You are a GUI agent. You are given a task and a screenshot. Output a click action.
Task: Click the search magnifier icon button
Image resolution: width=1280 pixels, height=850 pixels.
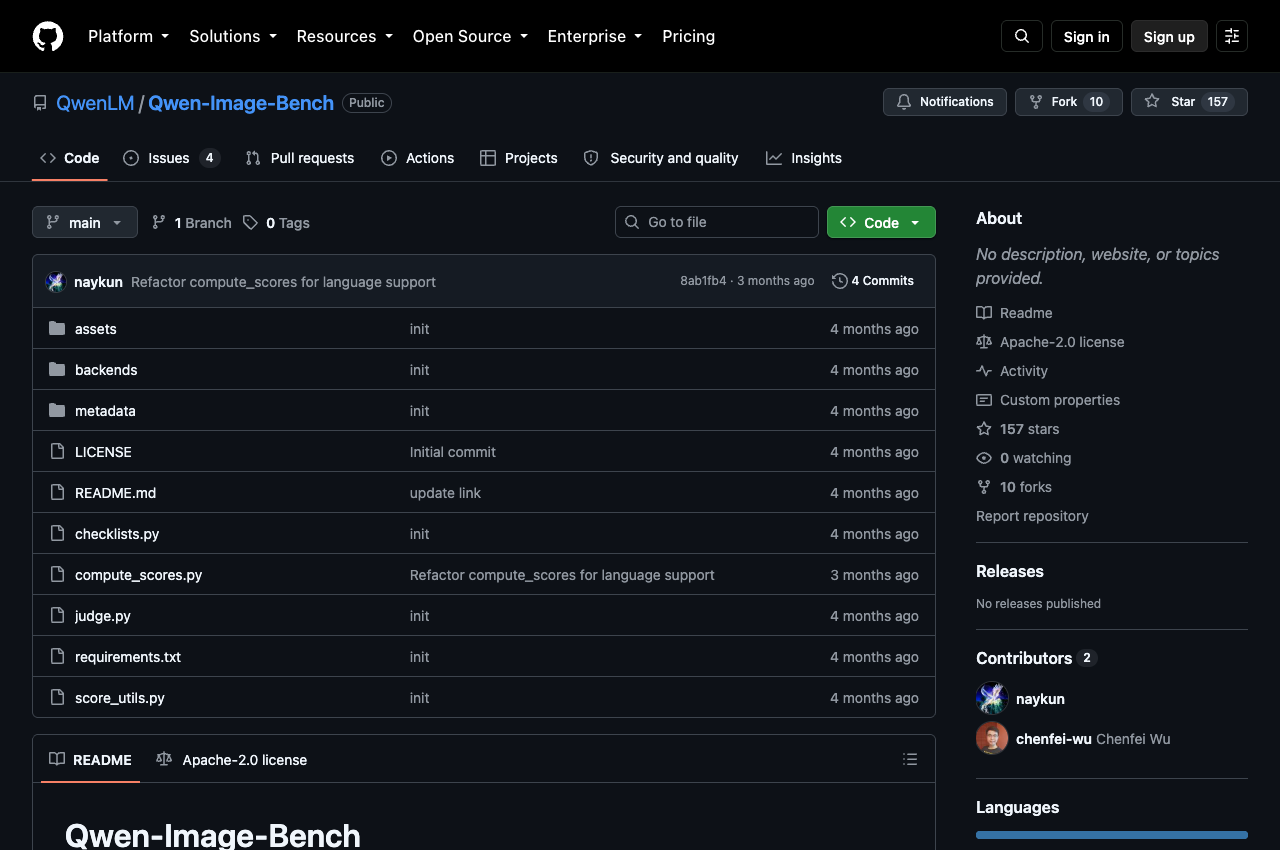click(x=1022, y=36)
